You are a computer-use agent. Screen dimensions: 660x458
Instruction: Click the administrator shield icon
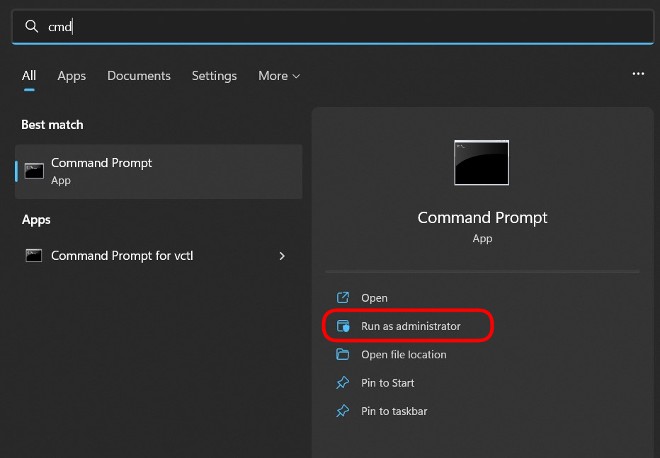click(343, 326)
